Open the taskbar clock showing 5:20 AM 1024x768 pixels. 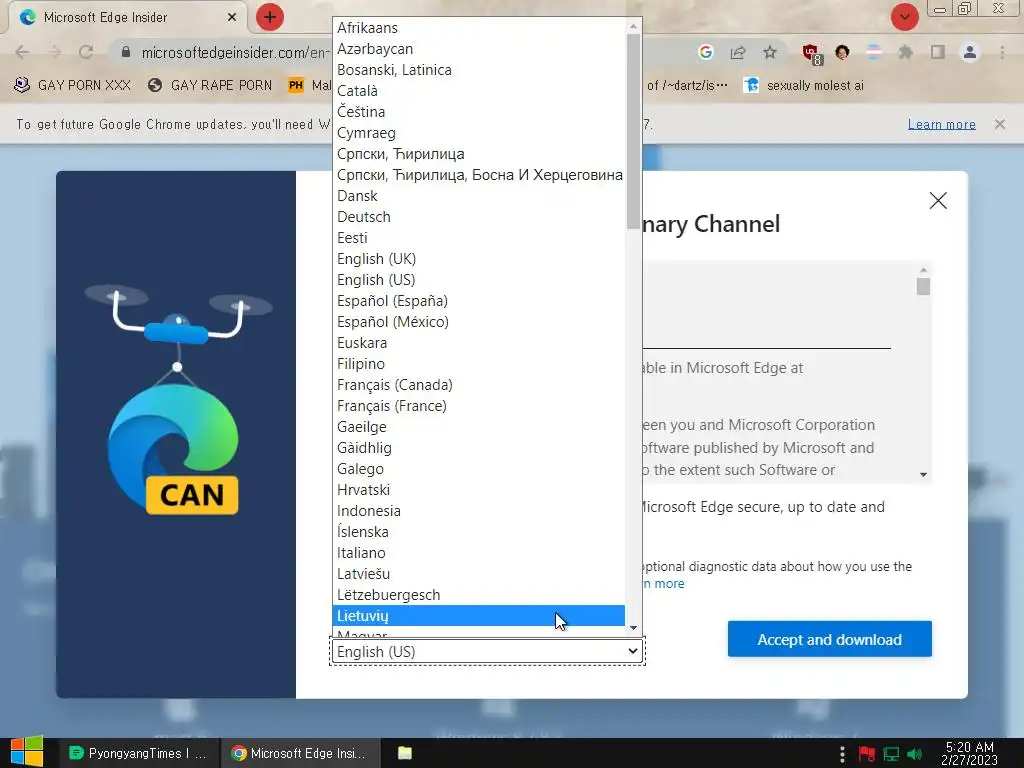pos(969,753)
